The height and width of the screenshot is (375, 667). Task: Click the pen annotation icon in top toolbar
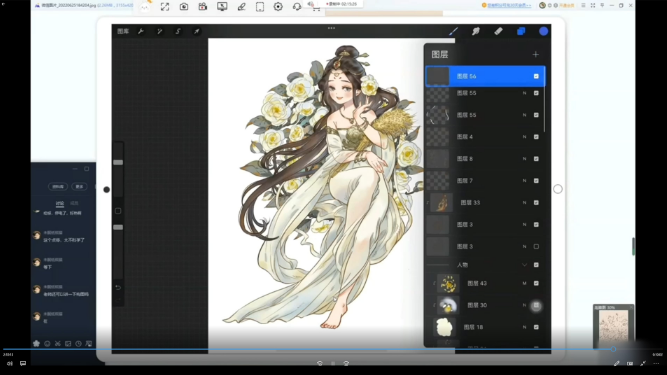click(241, 7)
